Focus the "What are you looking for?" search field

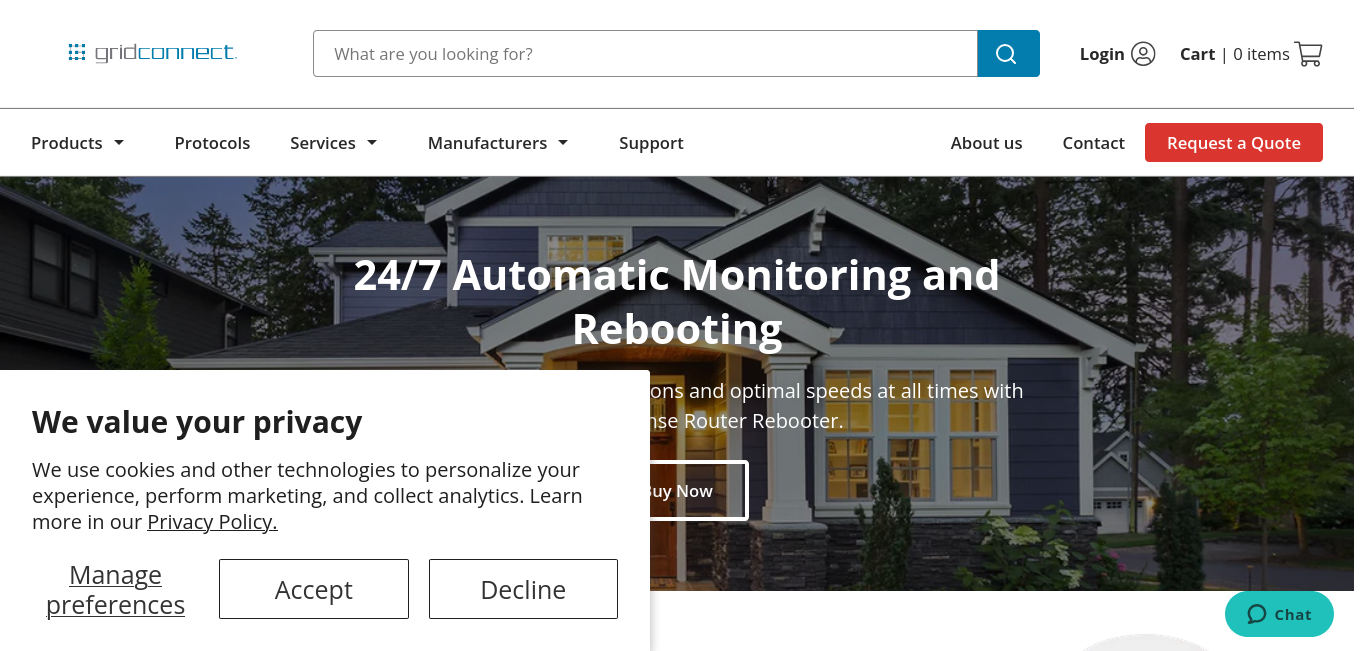645,54
